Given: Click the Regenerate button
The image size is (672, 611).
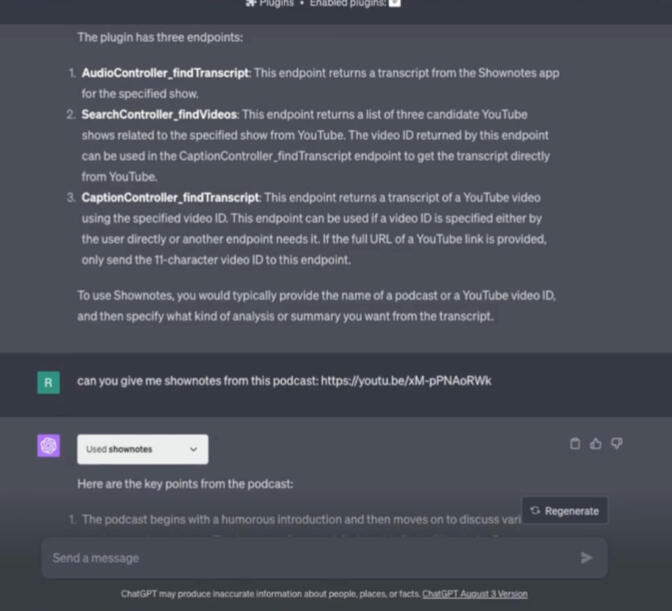Looking at the screenshot, I should 565,511.
